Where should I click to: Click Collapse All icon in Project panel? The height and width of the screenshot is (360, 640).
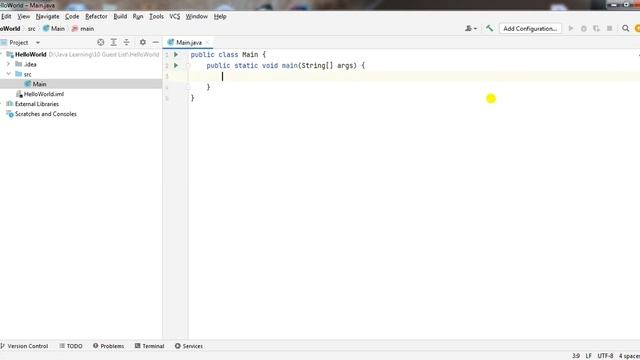click(127, 42)
